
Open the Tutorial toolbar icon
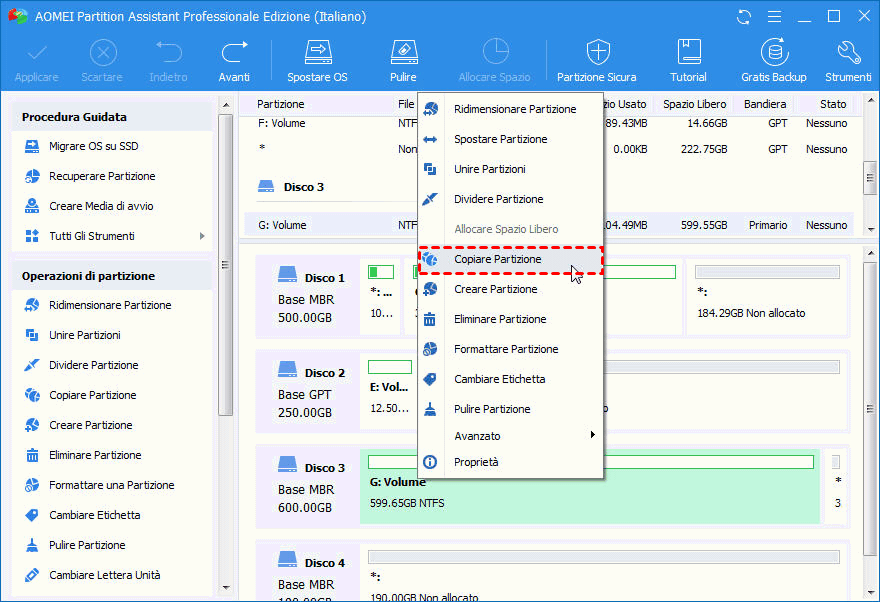coord(688,61)
